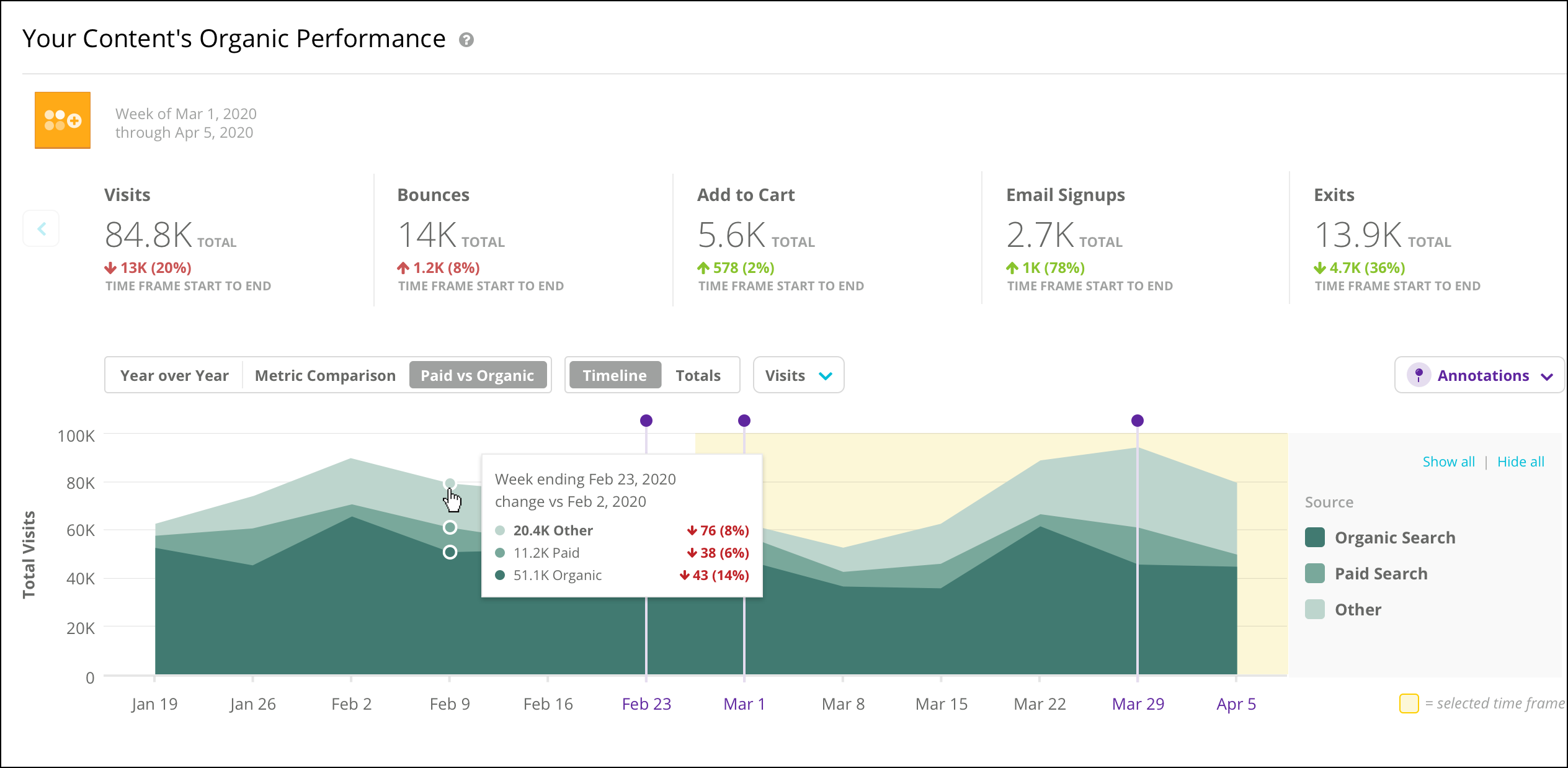Click the annotation marker above Feb 23
The width and height of the screenshot is (1568, 768).
pos(646,421)
